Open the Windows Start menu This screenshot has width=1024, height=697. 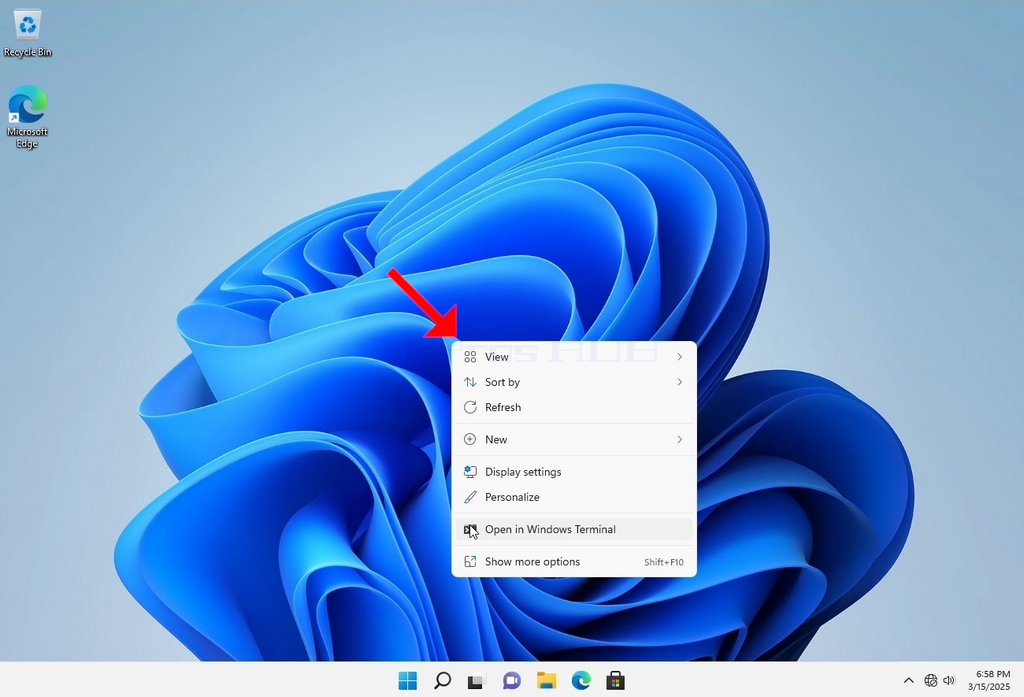coord(408,681)
